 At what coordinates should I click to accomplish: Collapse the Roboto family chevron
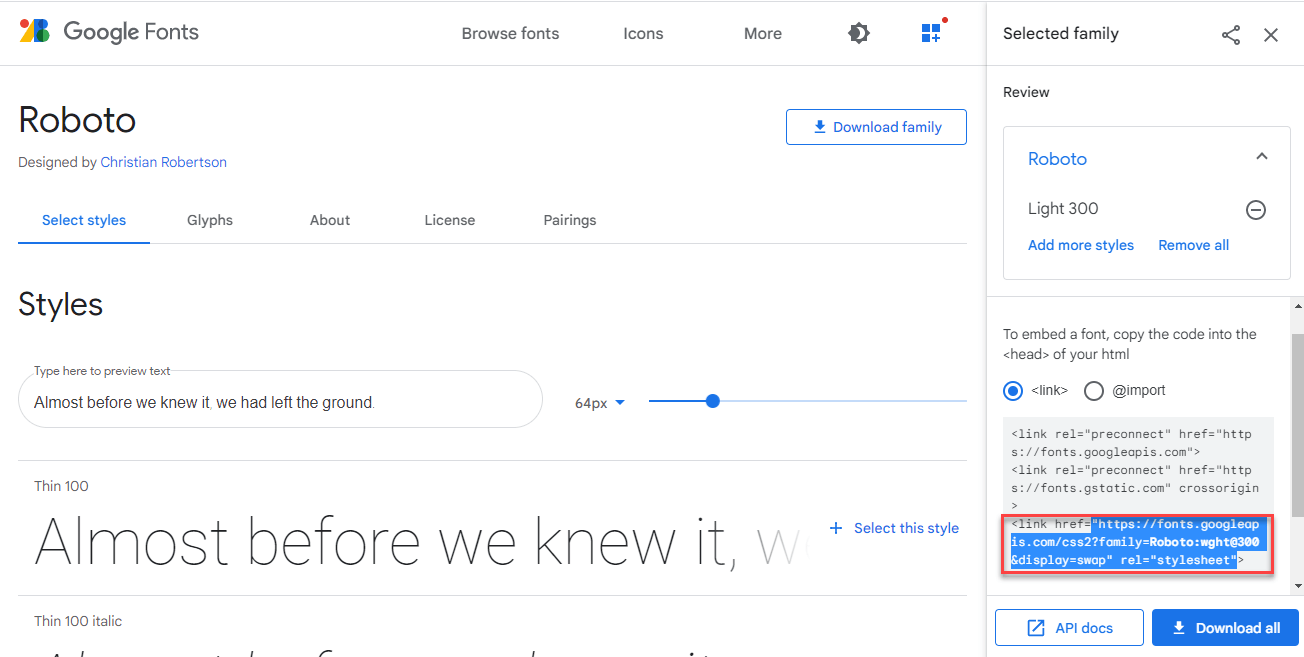(1262, 156)
